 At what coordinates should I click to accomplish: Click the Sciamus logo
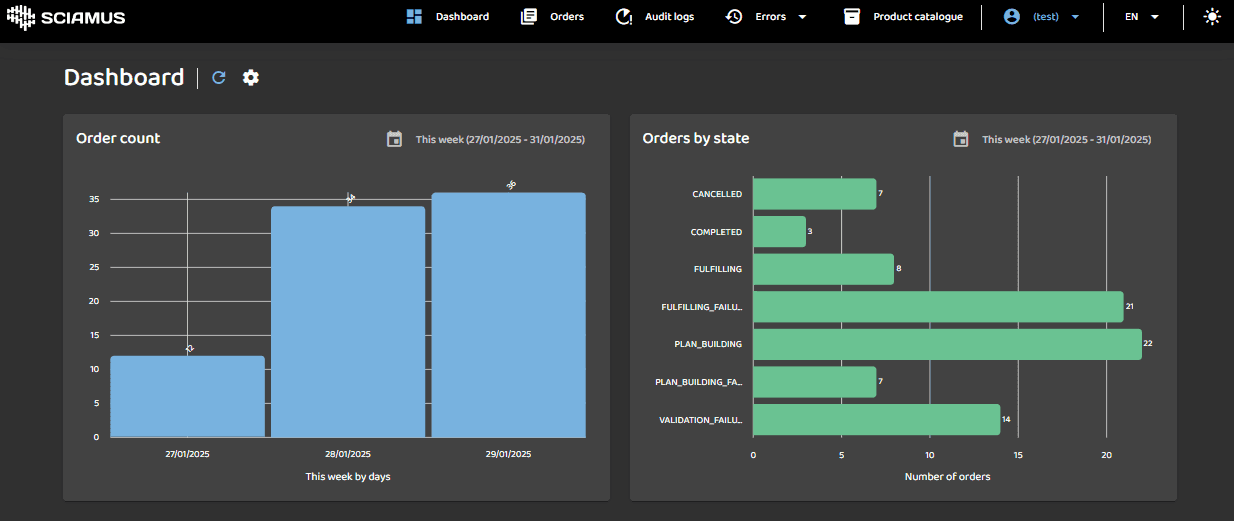[66, 17]
